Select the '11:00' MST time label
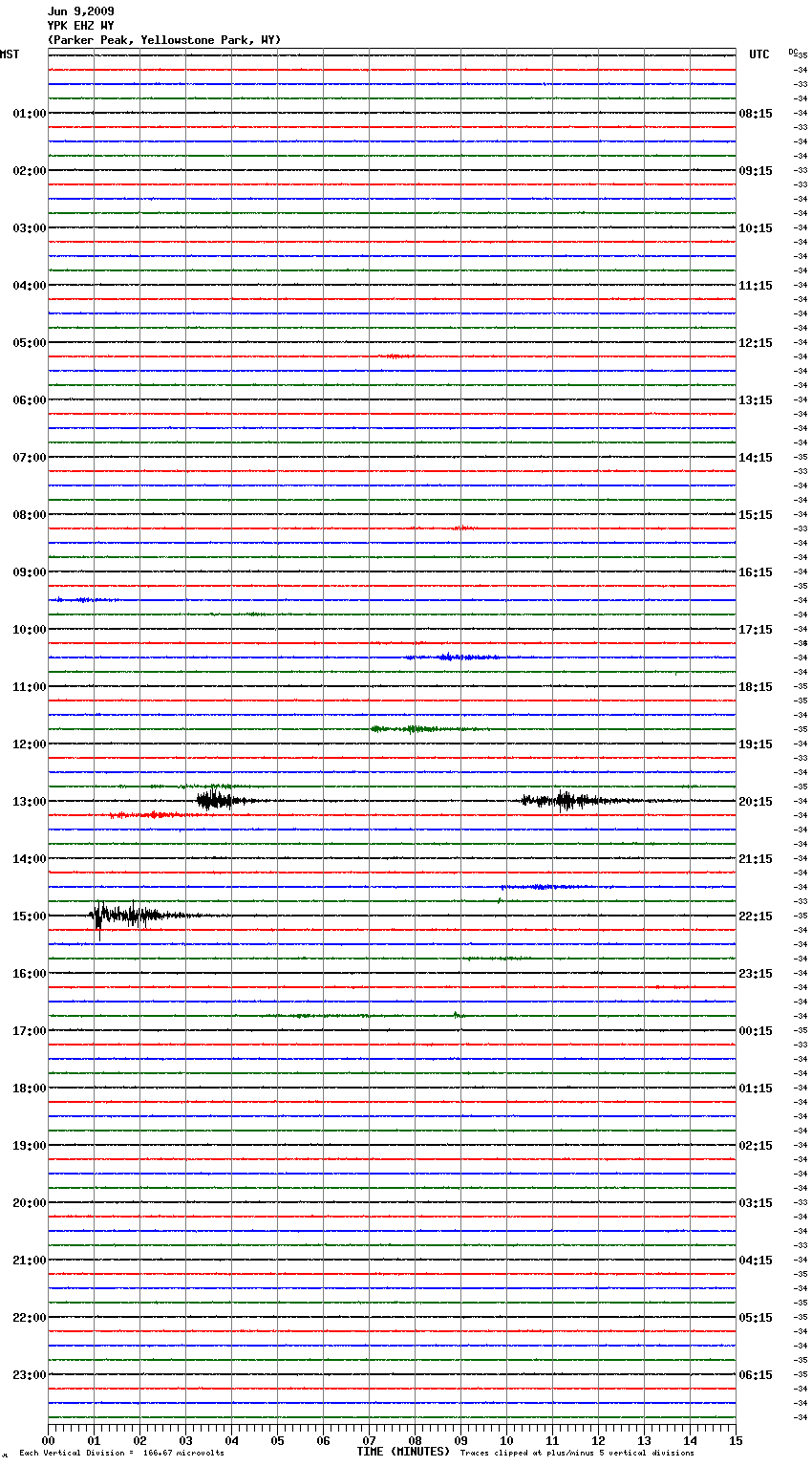812x1466 pixels. tap(30, 687)
